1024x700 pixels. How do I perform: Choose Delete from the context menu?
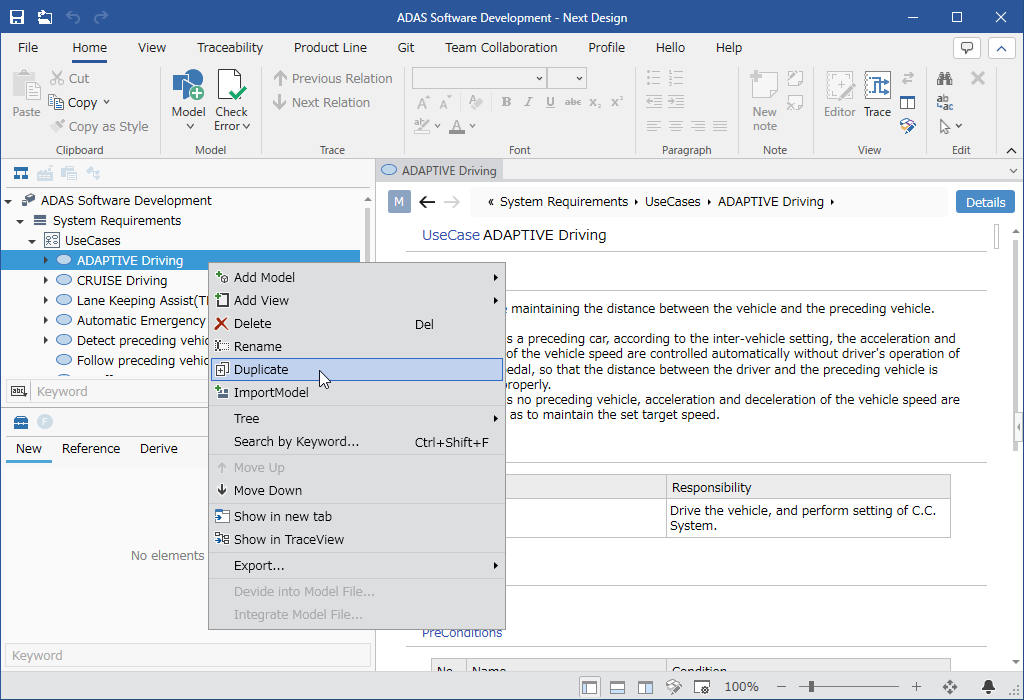(x=357, y=324)
